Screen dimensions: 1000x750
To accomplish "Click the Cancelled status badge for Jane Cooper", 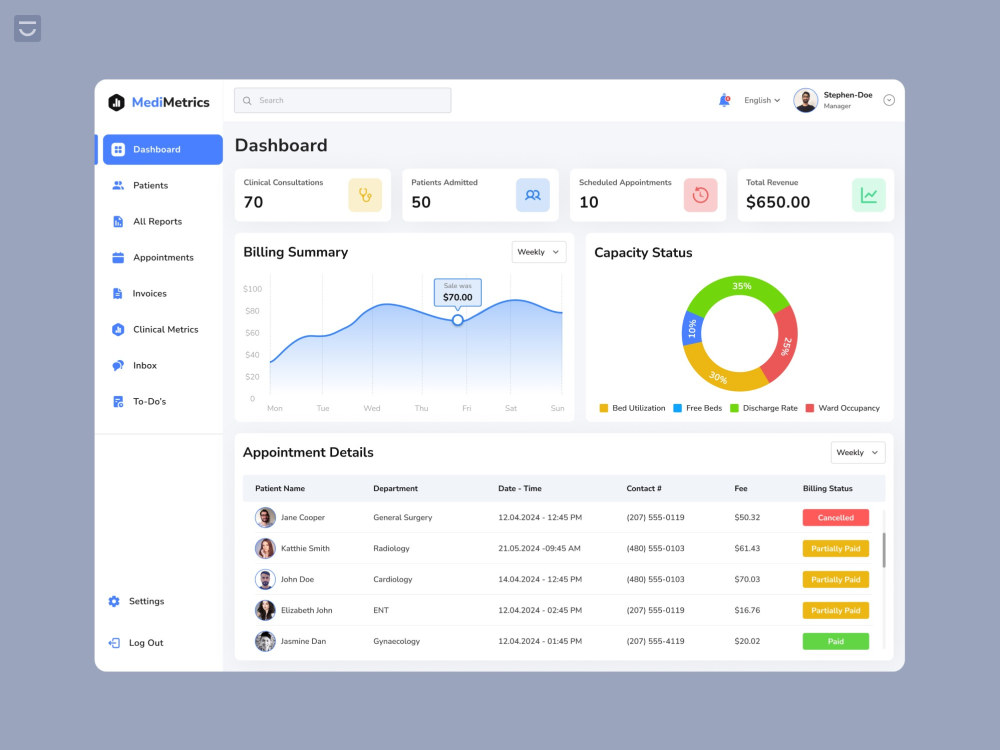I will (x=835, y=517).
